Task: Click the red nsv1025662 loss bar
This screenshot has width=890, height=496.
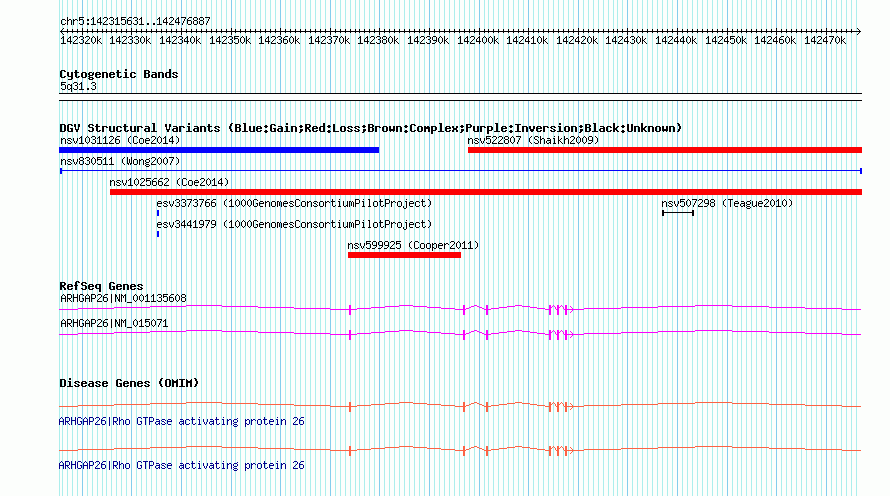Action: coord(486,192)
